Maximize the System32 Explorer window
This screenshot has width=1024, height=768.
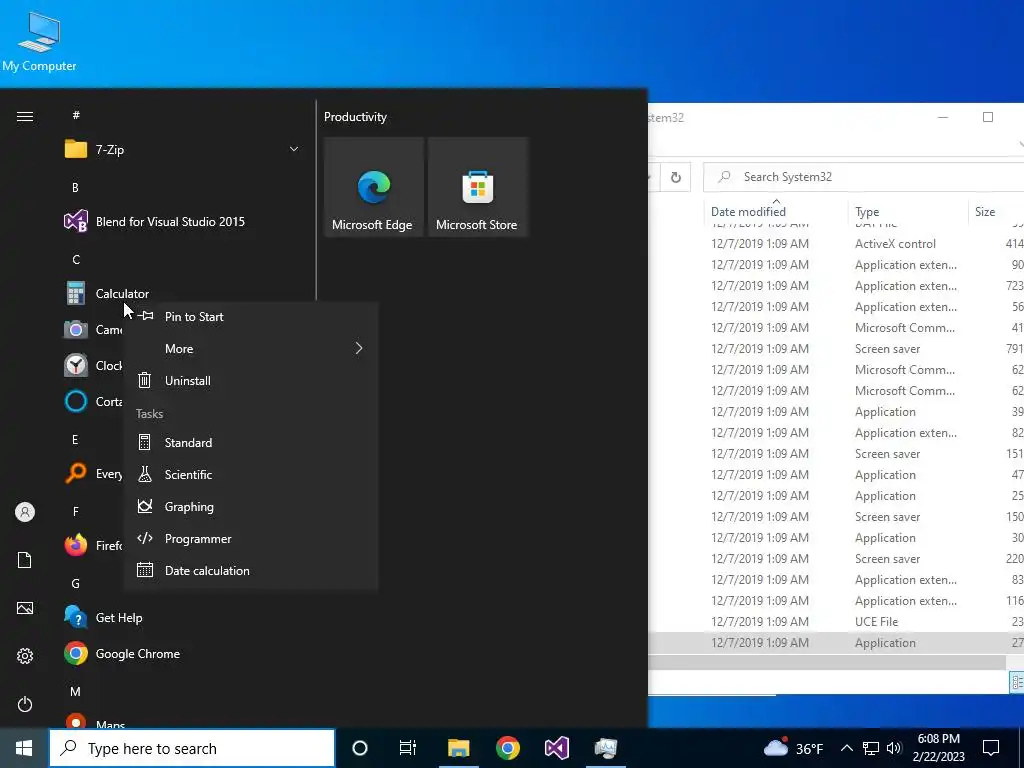(988, 117)
